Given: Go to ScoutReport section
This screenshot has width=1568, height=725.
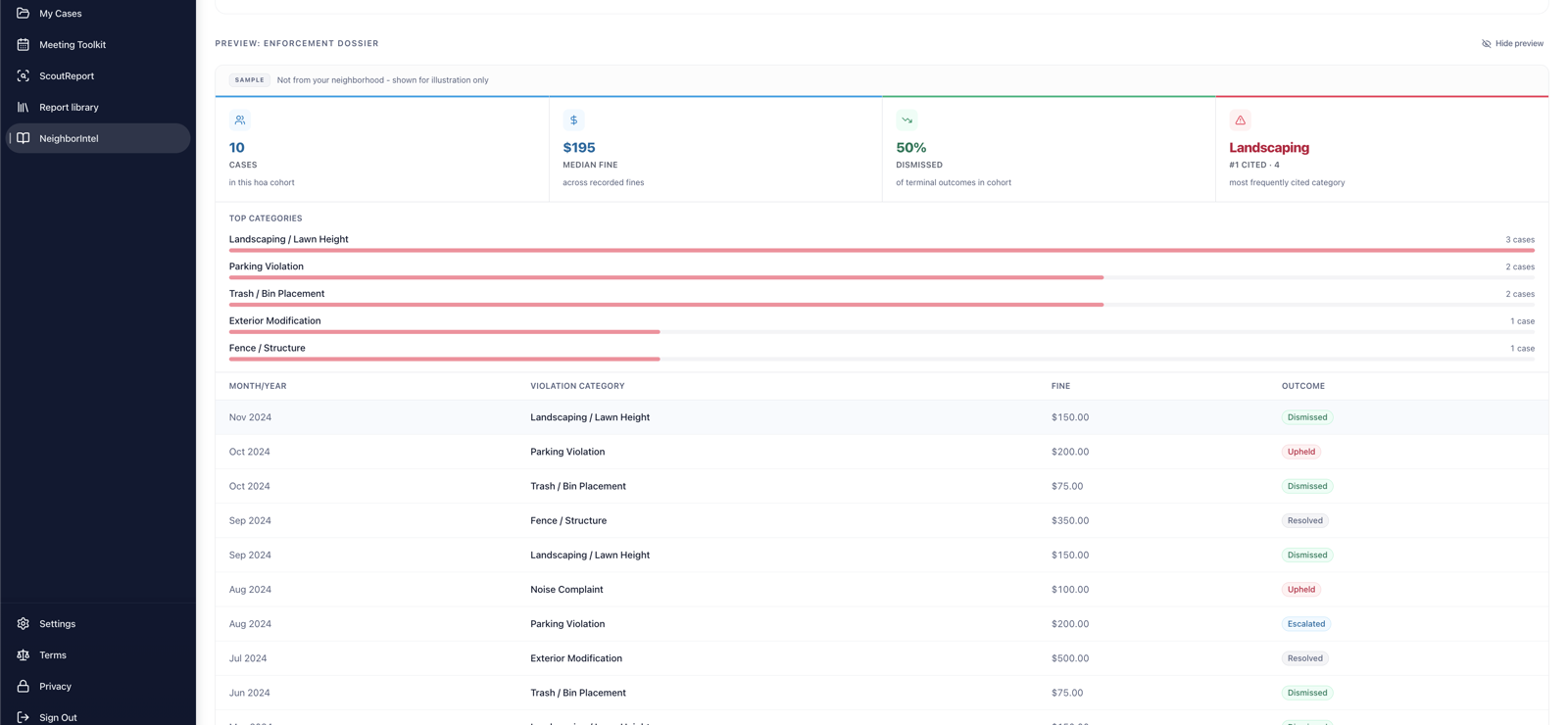Looking at the screenshot, I should click(98, 76).
